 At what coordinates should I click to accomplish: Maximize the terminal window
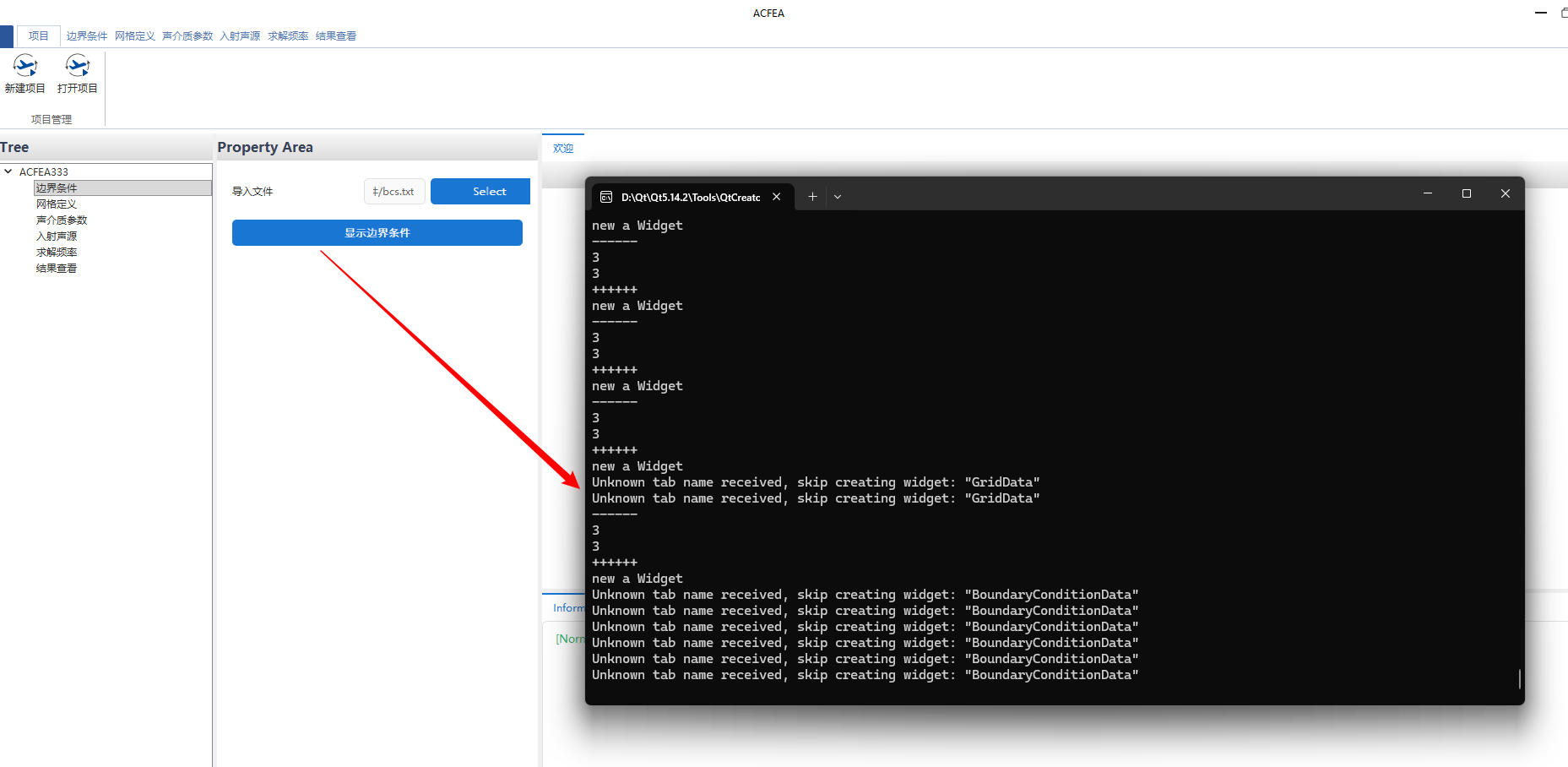pyautogui.click(x=1467, y=193)
